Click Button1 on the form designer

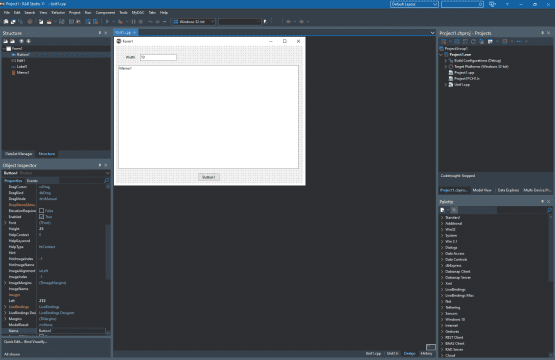click(208, 177)
